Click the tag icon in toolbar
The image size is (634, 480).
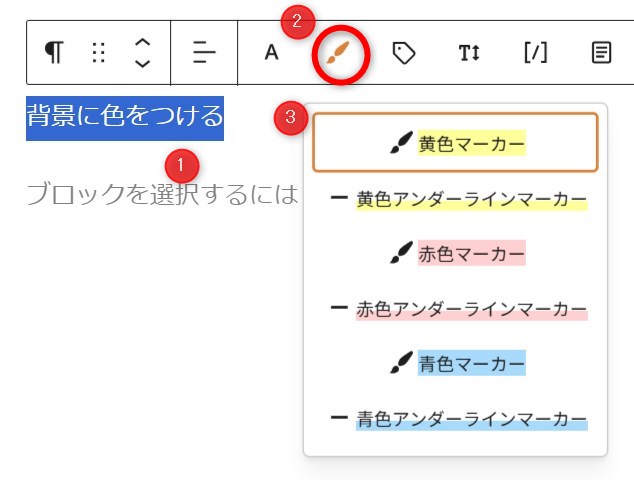coord(404,53)
